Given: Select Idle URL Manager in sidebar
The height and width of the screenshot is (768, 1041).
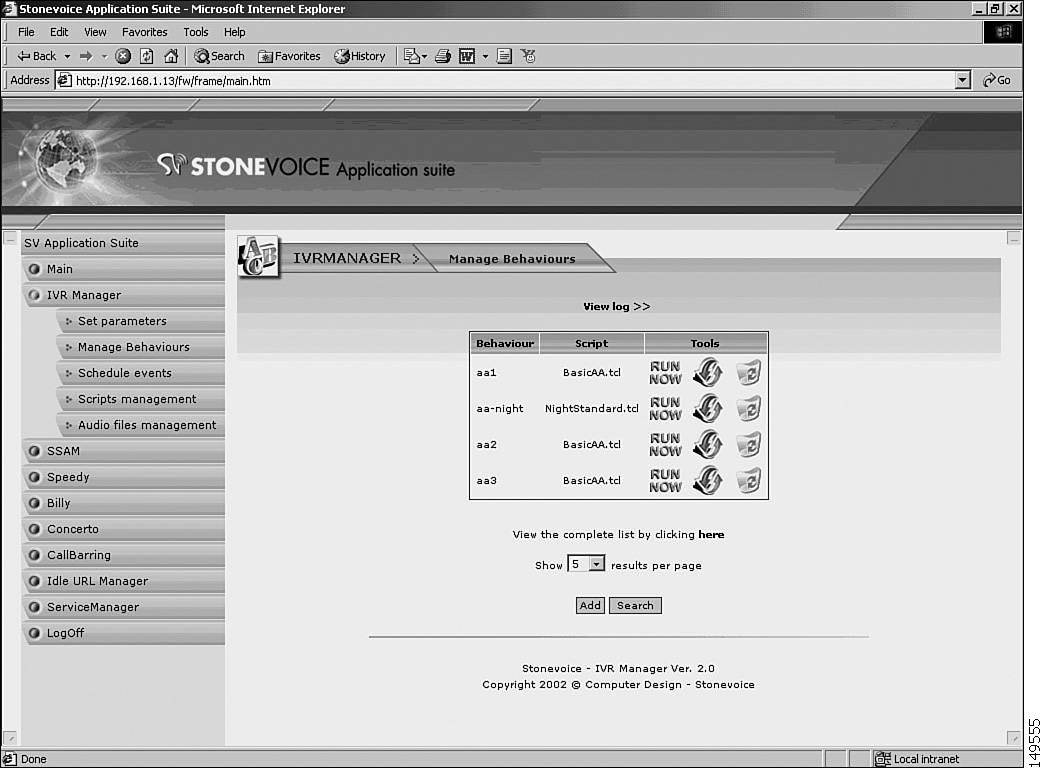Looking at the screenshot, I should tap(123, 581).
